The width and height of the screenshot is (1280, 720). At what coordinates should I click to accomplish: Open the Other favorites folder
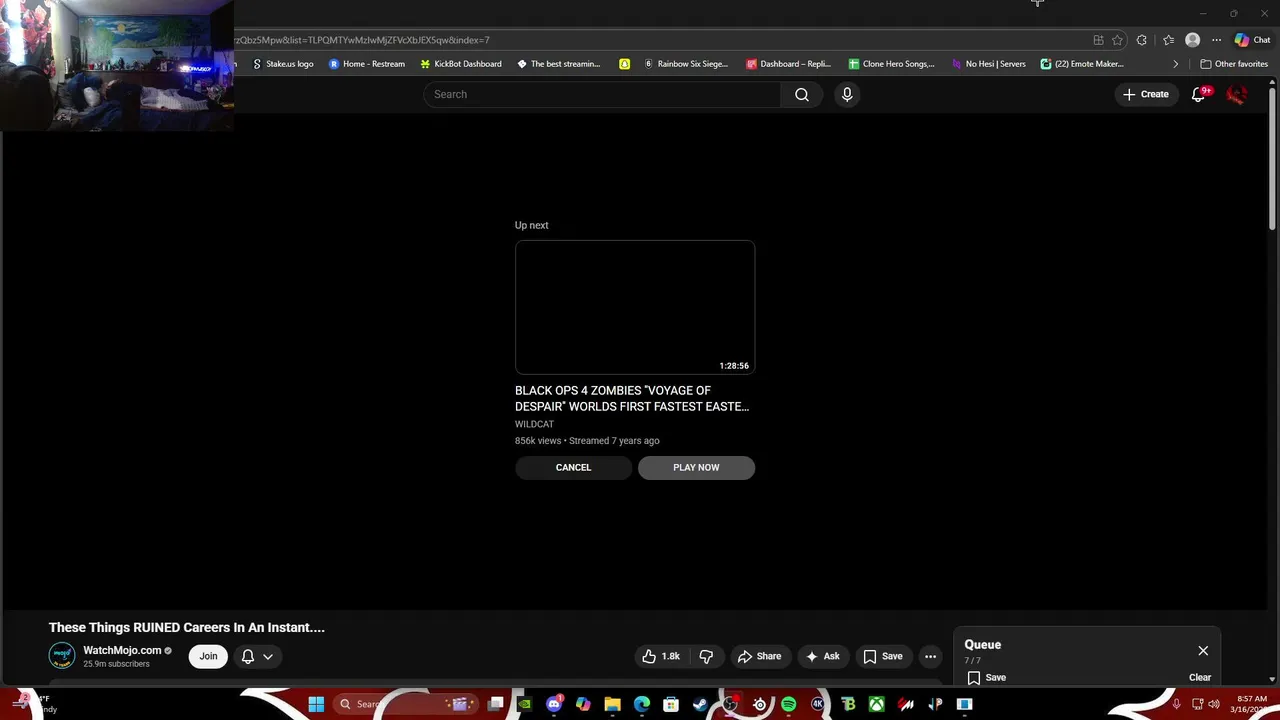pos(1234,64)
